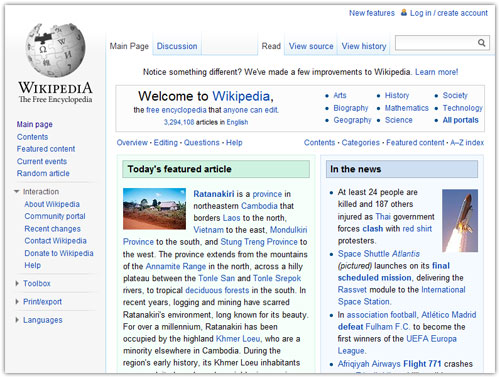Open the Ratanakiri article link
This screenshot has width=500, height=378.
[214, 194]
